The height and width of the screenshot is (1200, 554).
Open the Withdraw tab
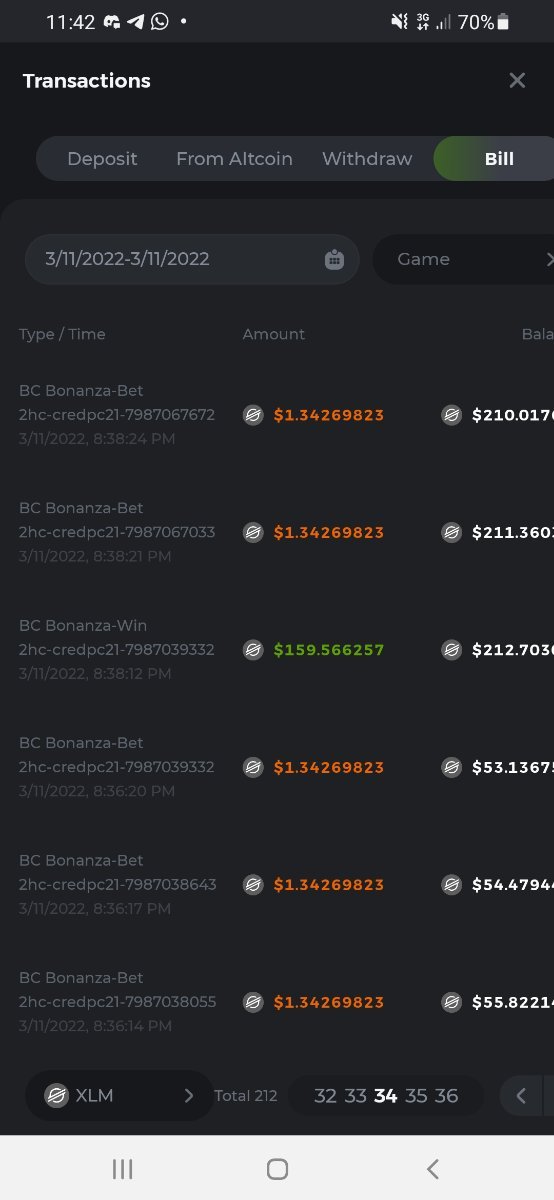coord(367,159)
